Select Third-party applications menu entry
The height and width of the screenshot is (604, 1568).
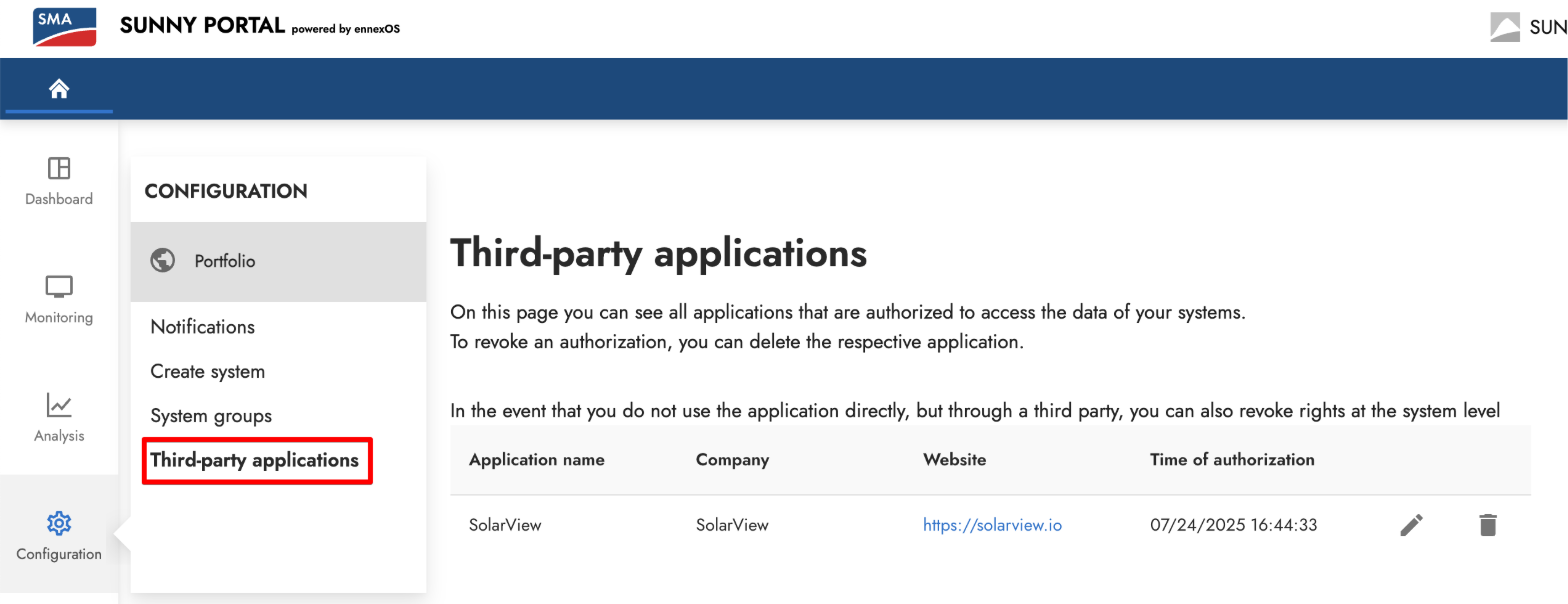(x=255, y=460)
